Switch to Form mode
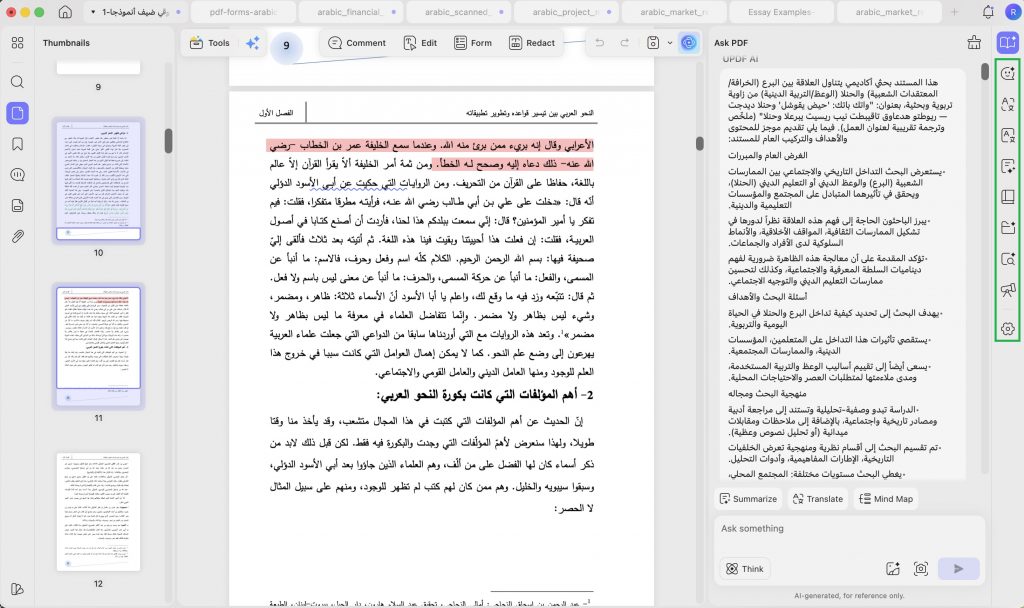Viewport: 1024px width, 608px height. [x=473, y=43]
